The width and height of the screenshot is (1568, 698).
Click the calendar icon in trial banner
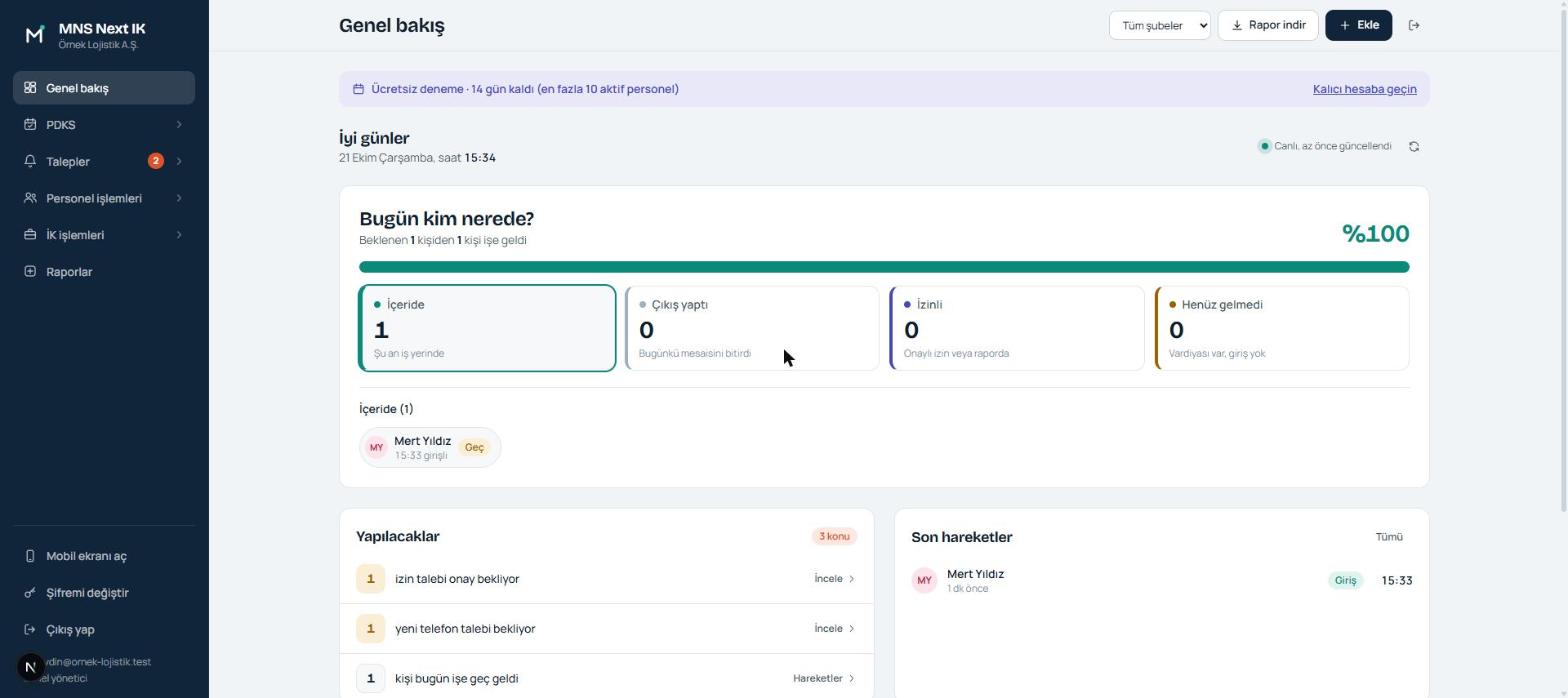pos(358,89)
